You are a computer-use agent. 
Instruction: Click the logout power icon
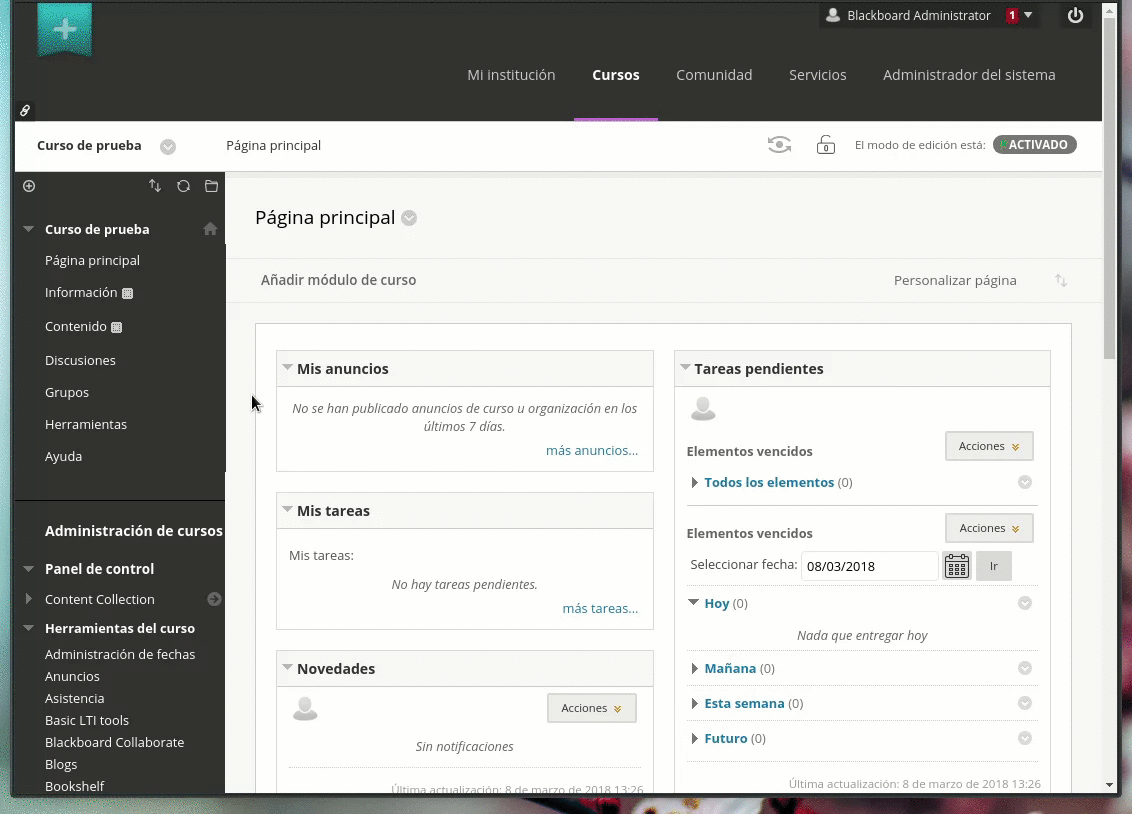(1075, 16)
